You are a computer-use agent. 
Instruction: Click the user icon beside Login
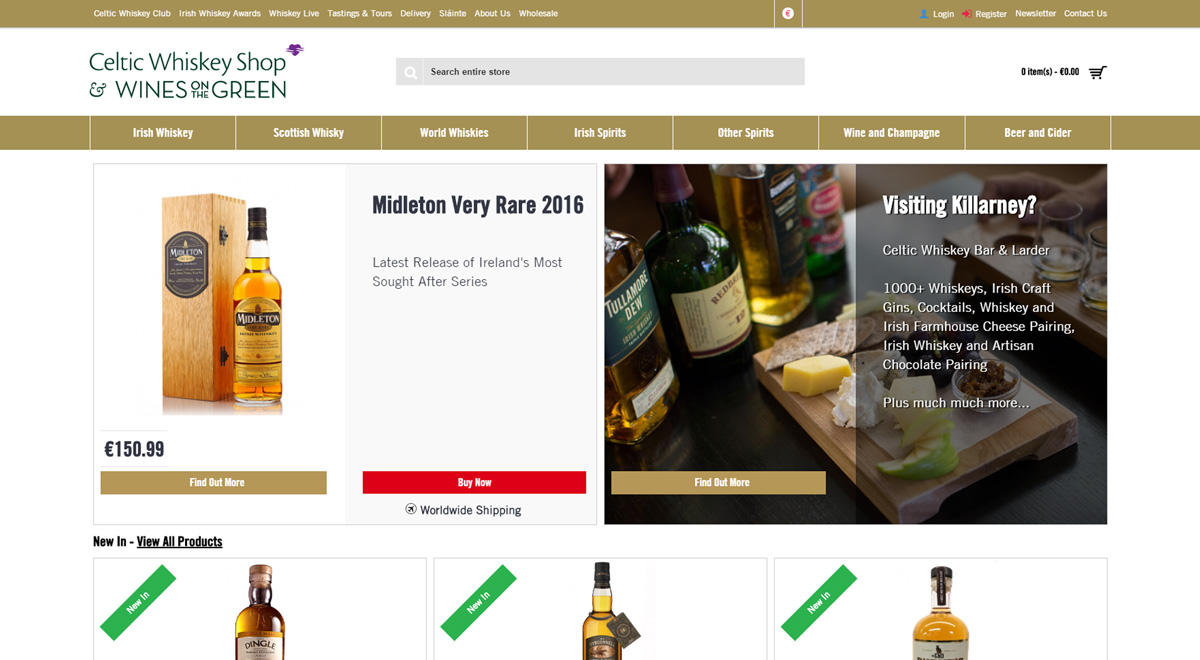coord(924,14)
